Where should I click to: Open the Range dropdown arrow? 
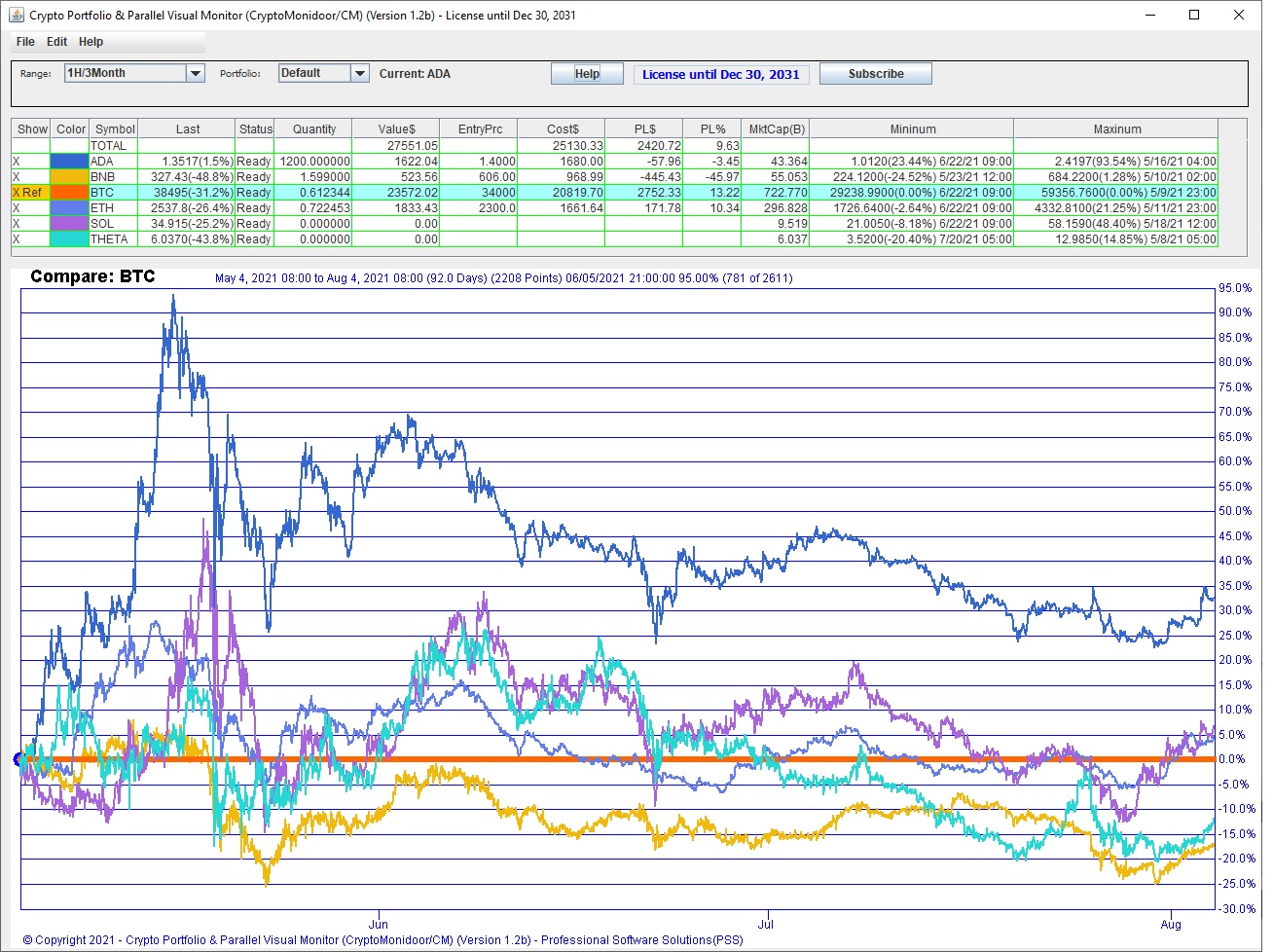[x=196, y=73]
